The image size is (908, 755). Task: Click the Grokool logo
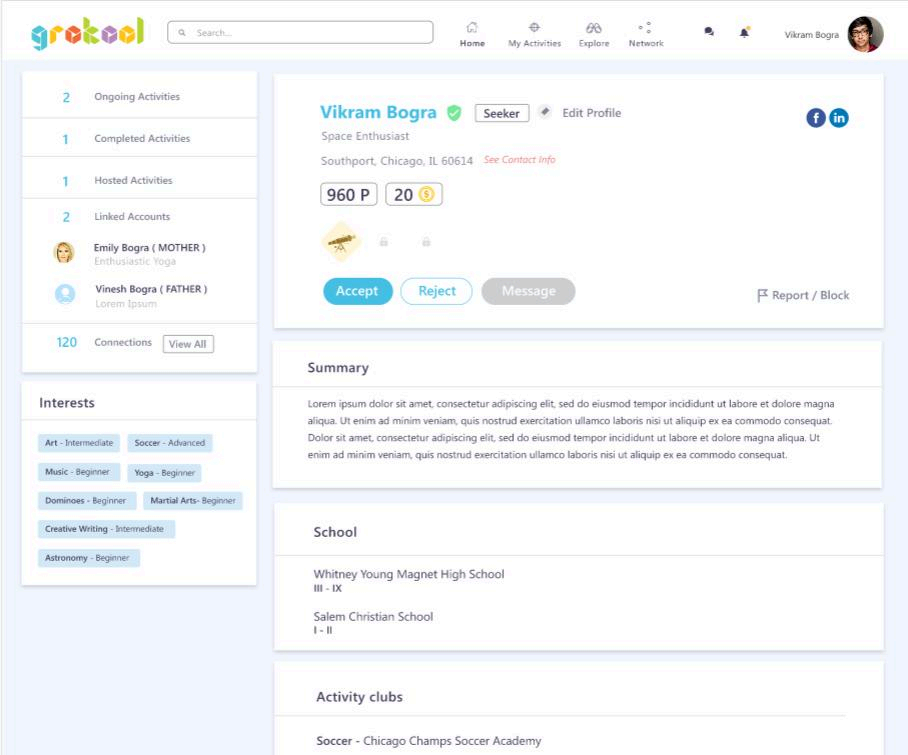tap(88, 33)
